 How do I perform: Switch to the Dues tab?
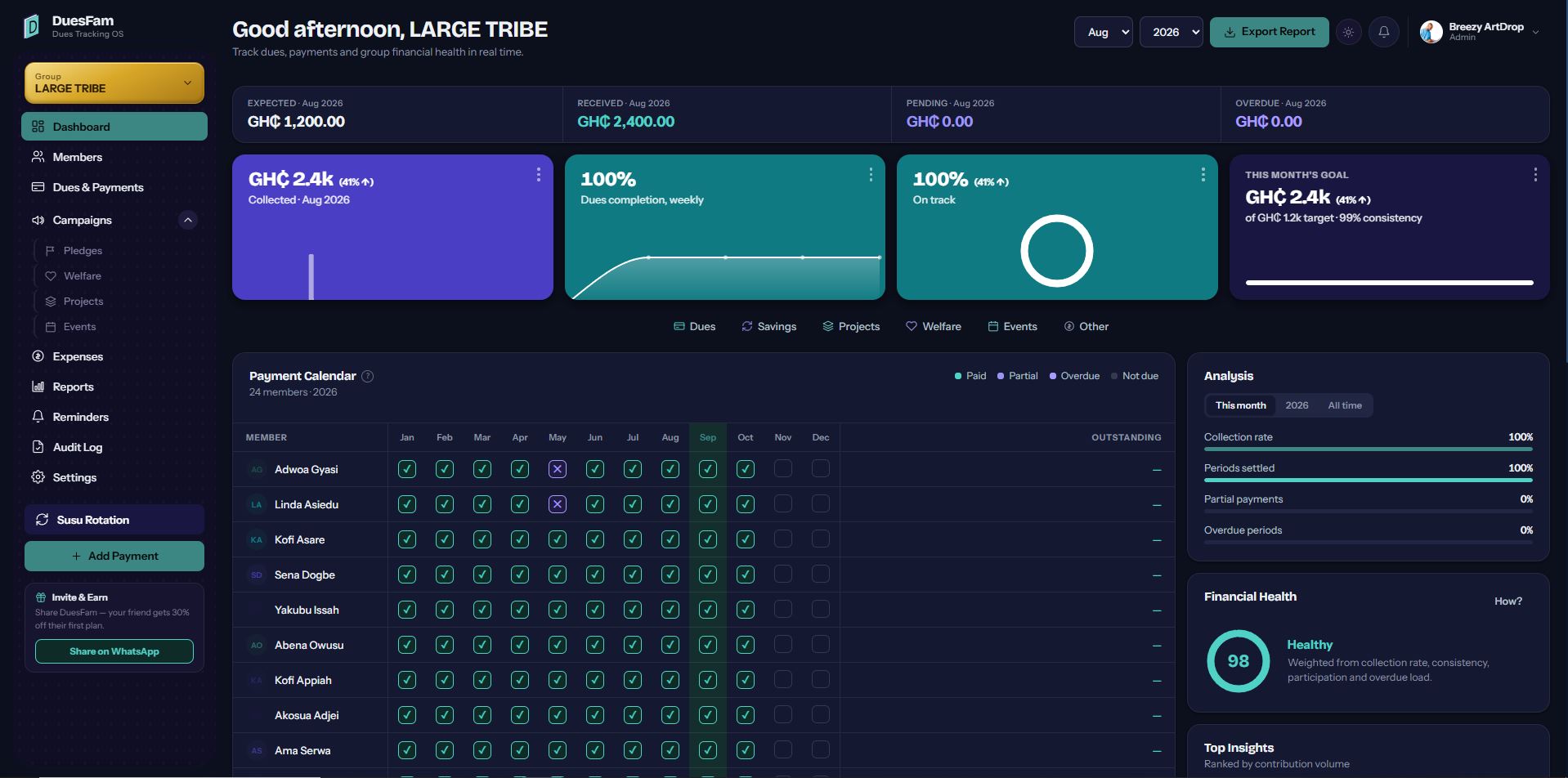pos(694,326)
